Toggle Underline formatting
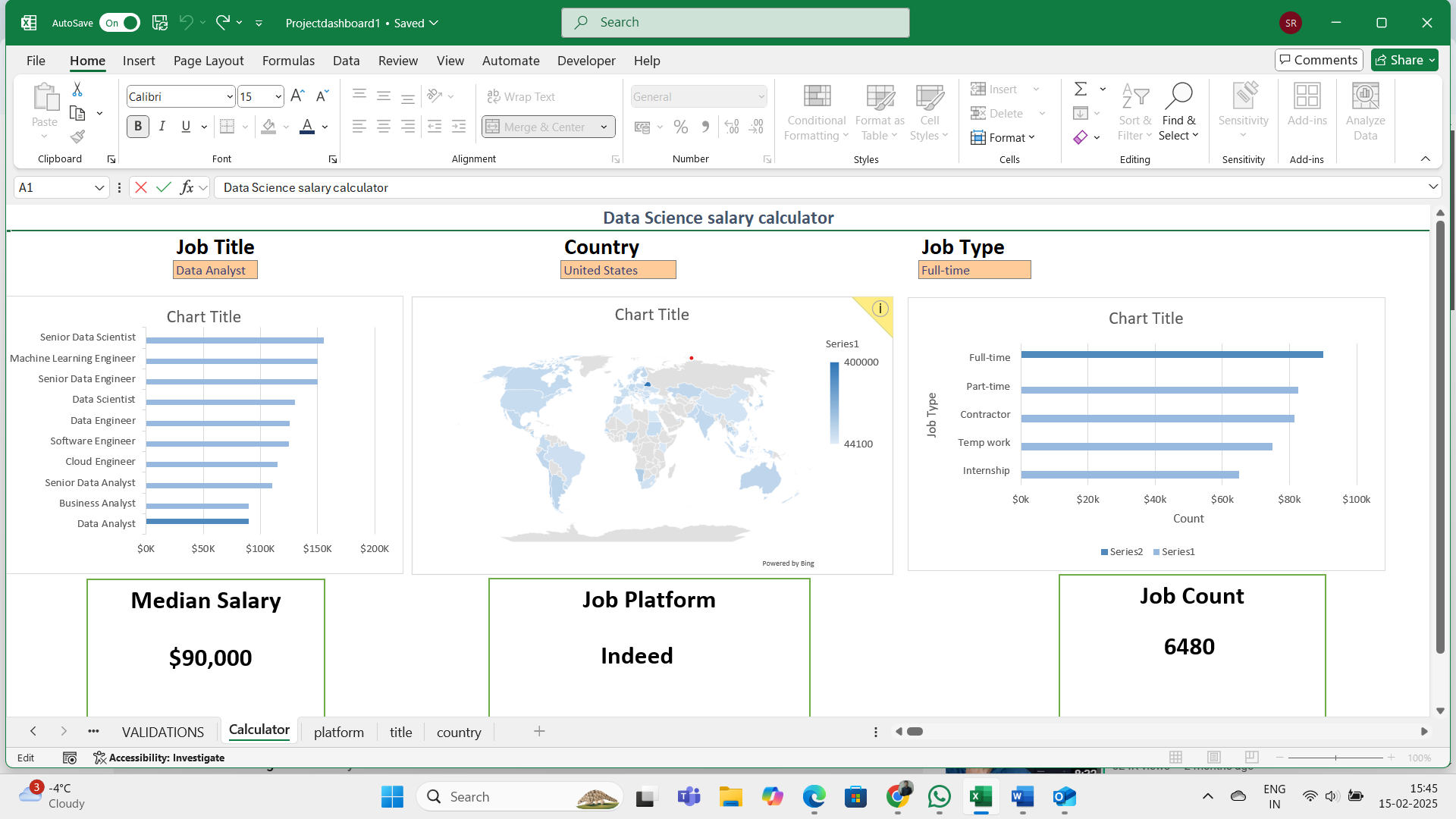The height and width of the screenshot is (819, 1456). click(x=186, y=127)
